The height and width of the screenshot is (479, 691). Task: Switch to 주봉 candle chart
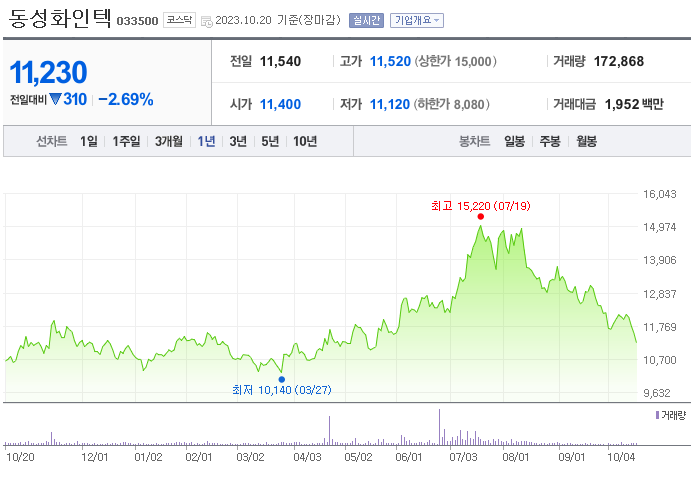pos(550,141)
